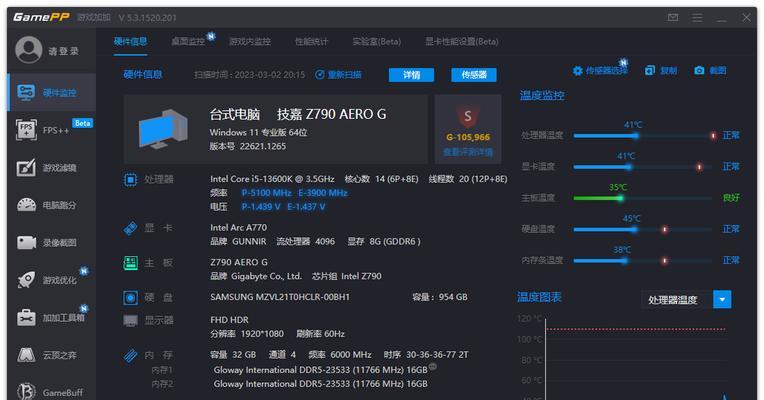
Task: Click the 复制 copy icon
Action: [x=649, y=71]
